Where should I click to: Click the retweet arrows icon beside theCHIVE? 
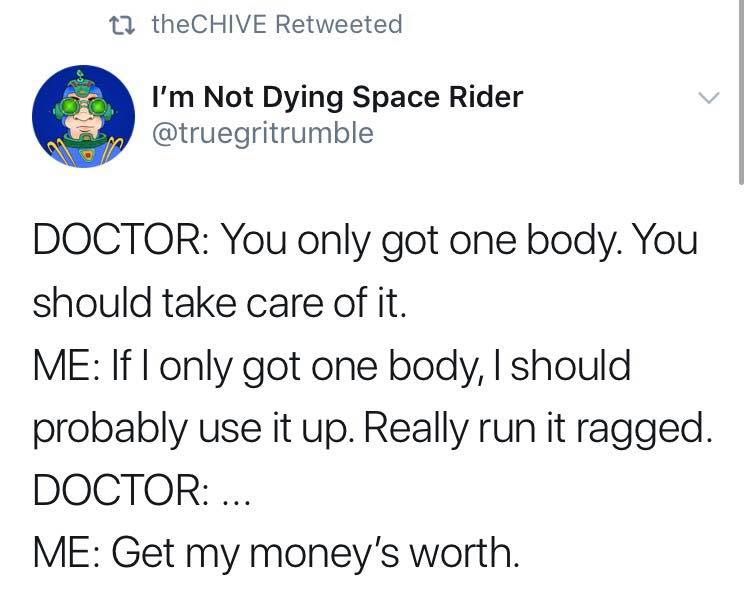(x=121, y=25)
